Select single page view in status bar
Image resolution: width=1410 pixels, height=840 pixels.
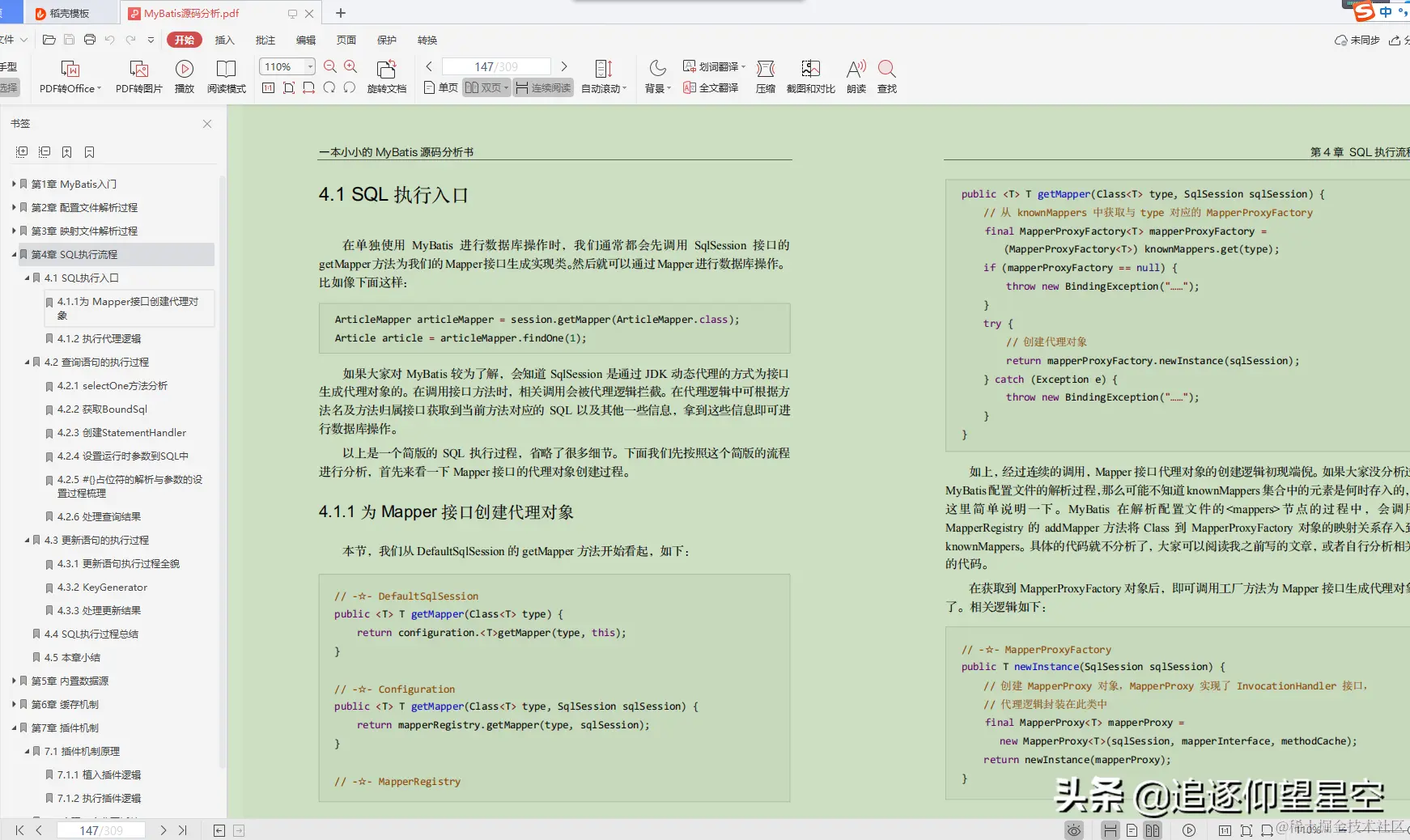click(x=1132, y=830)
